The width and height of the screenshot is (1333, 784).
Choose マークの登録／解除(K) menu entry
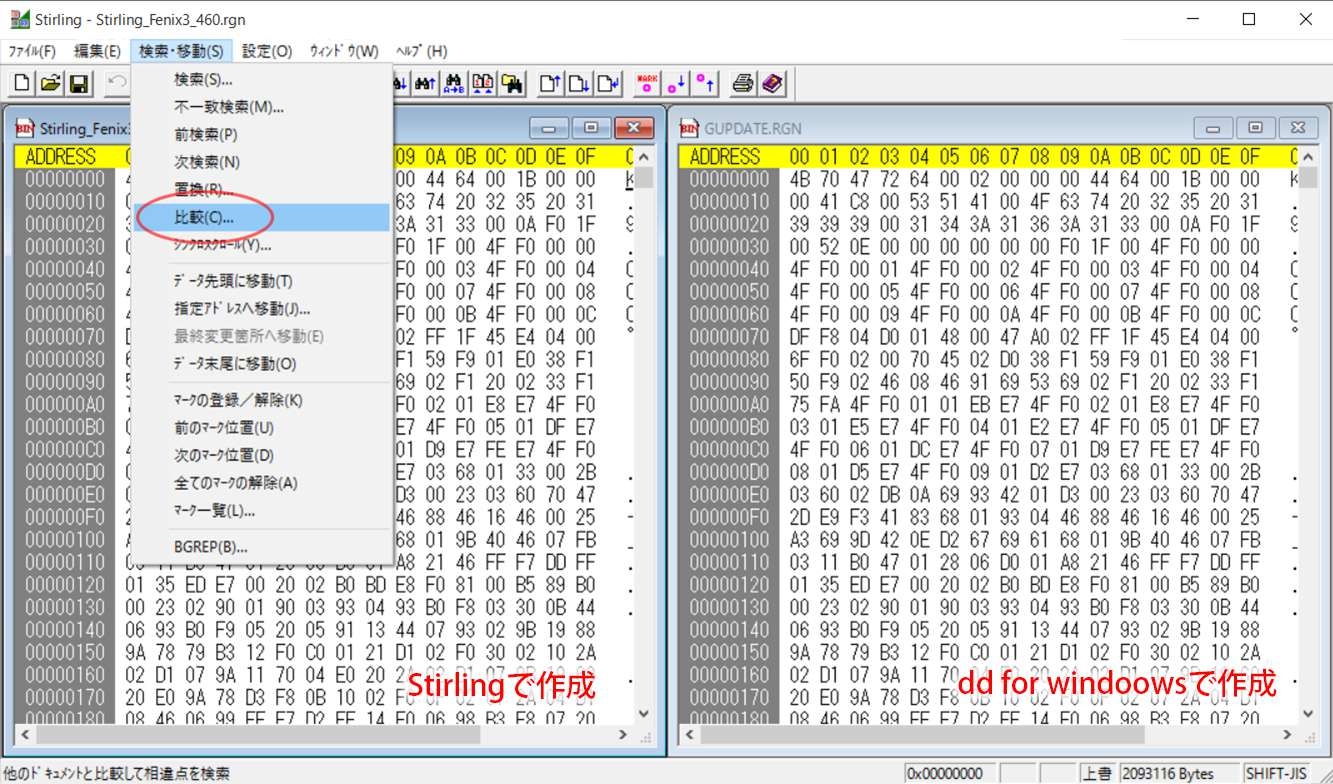click(x=262, y=401)
